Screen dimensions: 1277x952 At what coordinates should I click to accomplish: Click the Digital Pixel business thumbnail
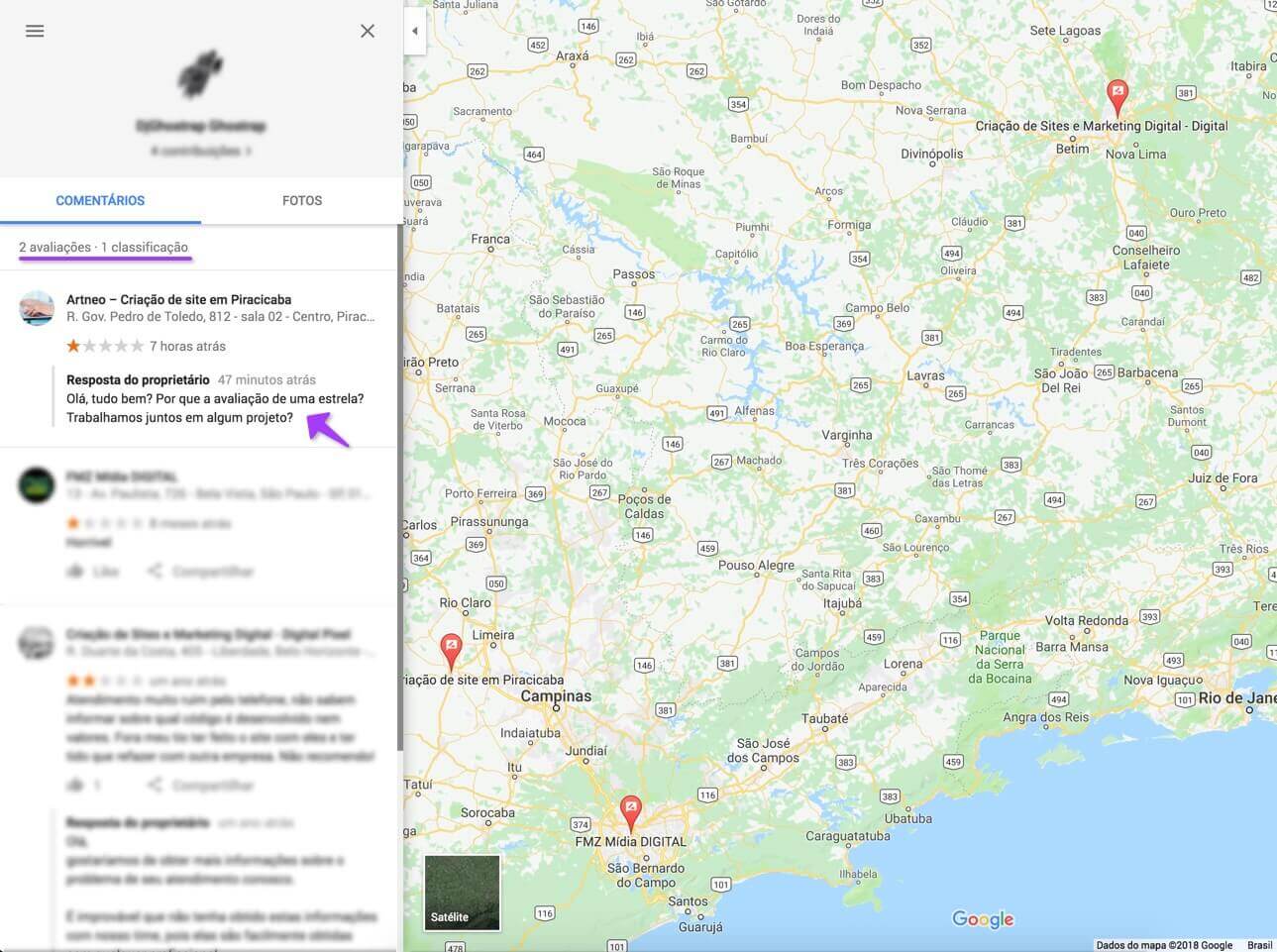pos(37,643)
